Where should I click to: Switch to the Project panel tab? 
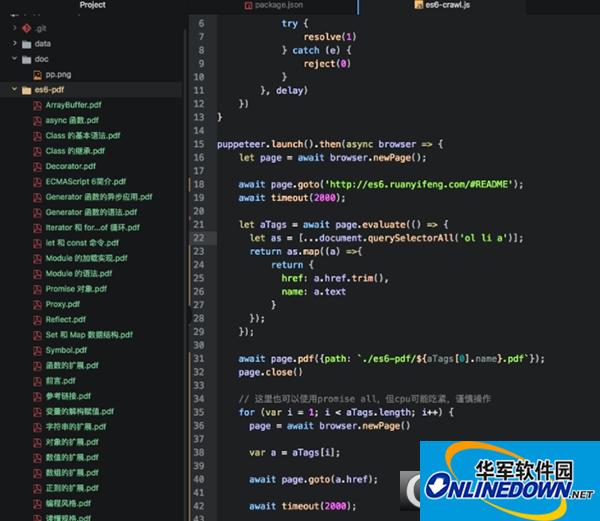(93, 5)
